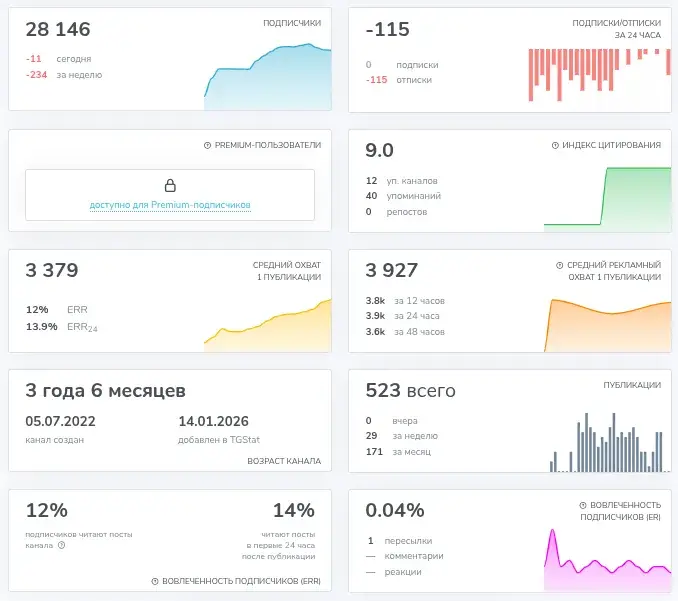Screen dimensions: 678x601
Task: Click 'вчера' publications label
Action: click(405, 421)
